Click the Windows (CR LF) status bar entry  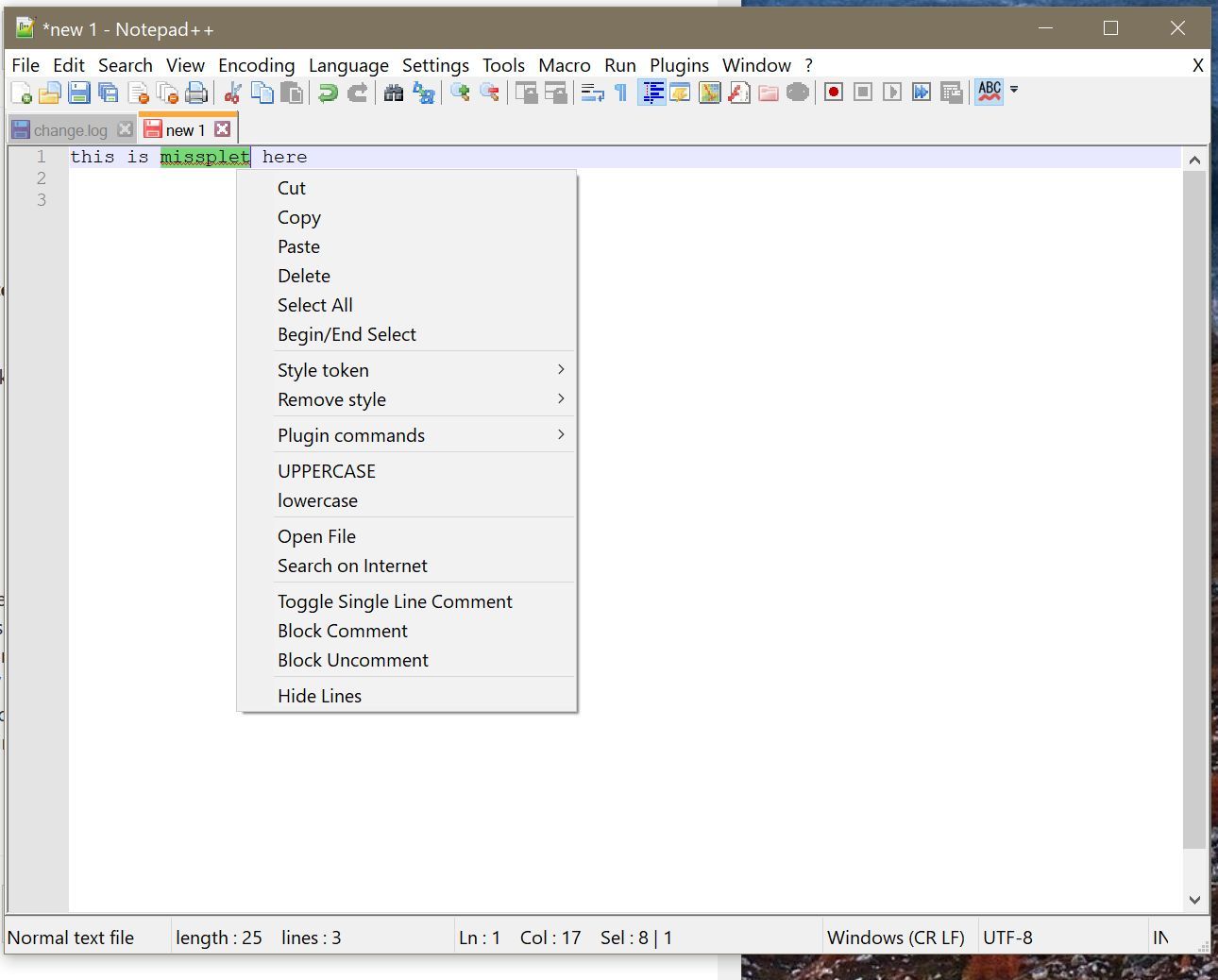[896, 938]
